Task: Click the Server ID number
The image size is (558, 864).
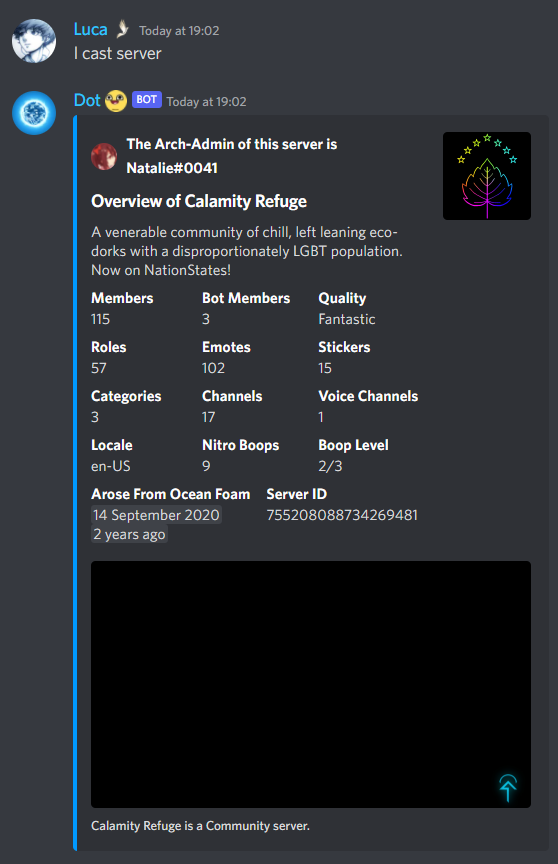Action: click(x=342, y=515)
